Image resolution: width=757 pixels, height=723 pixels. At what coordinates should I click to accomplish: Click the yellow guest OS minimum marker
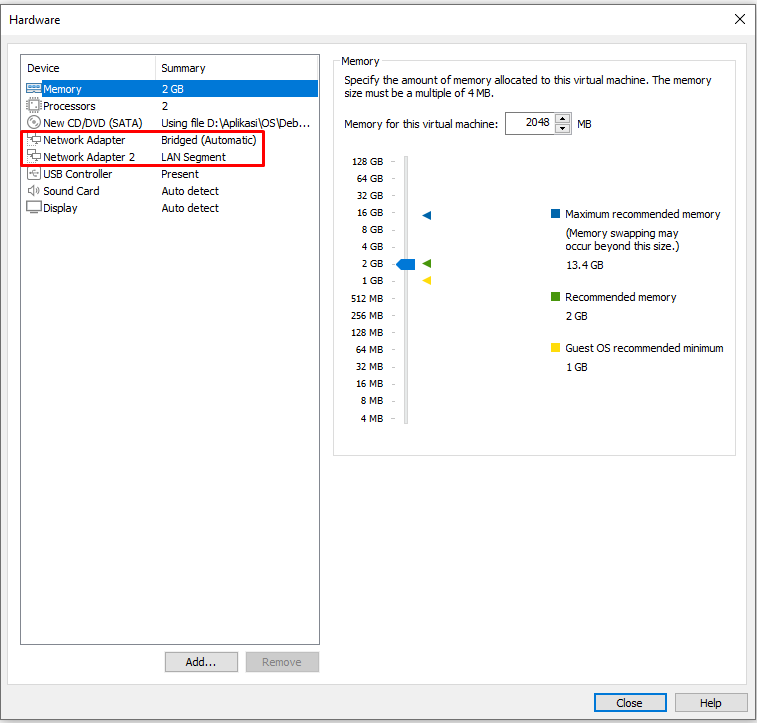click(x=426, y=281)
